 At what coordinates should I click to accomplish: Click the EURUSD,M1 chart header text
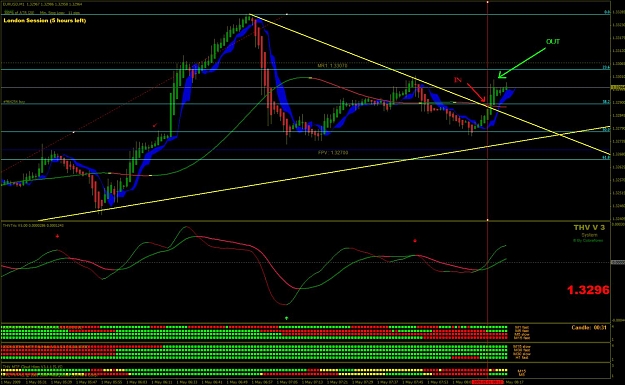point(43,4)
